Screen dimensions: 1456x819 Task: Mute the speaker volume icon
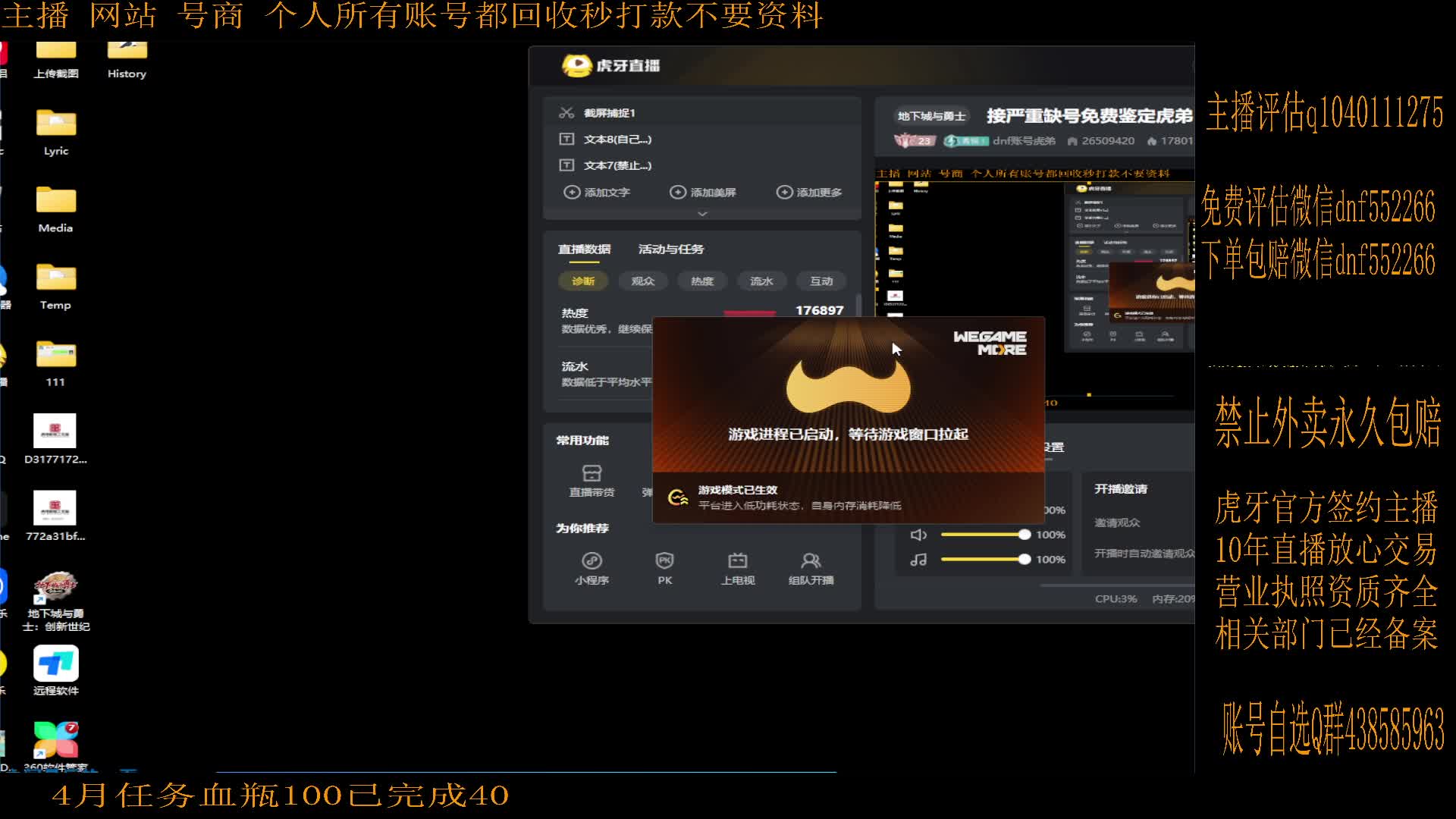pyautogui.click(x=918, y=535)
